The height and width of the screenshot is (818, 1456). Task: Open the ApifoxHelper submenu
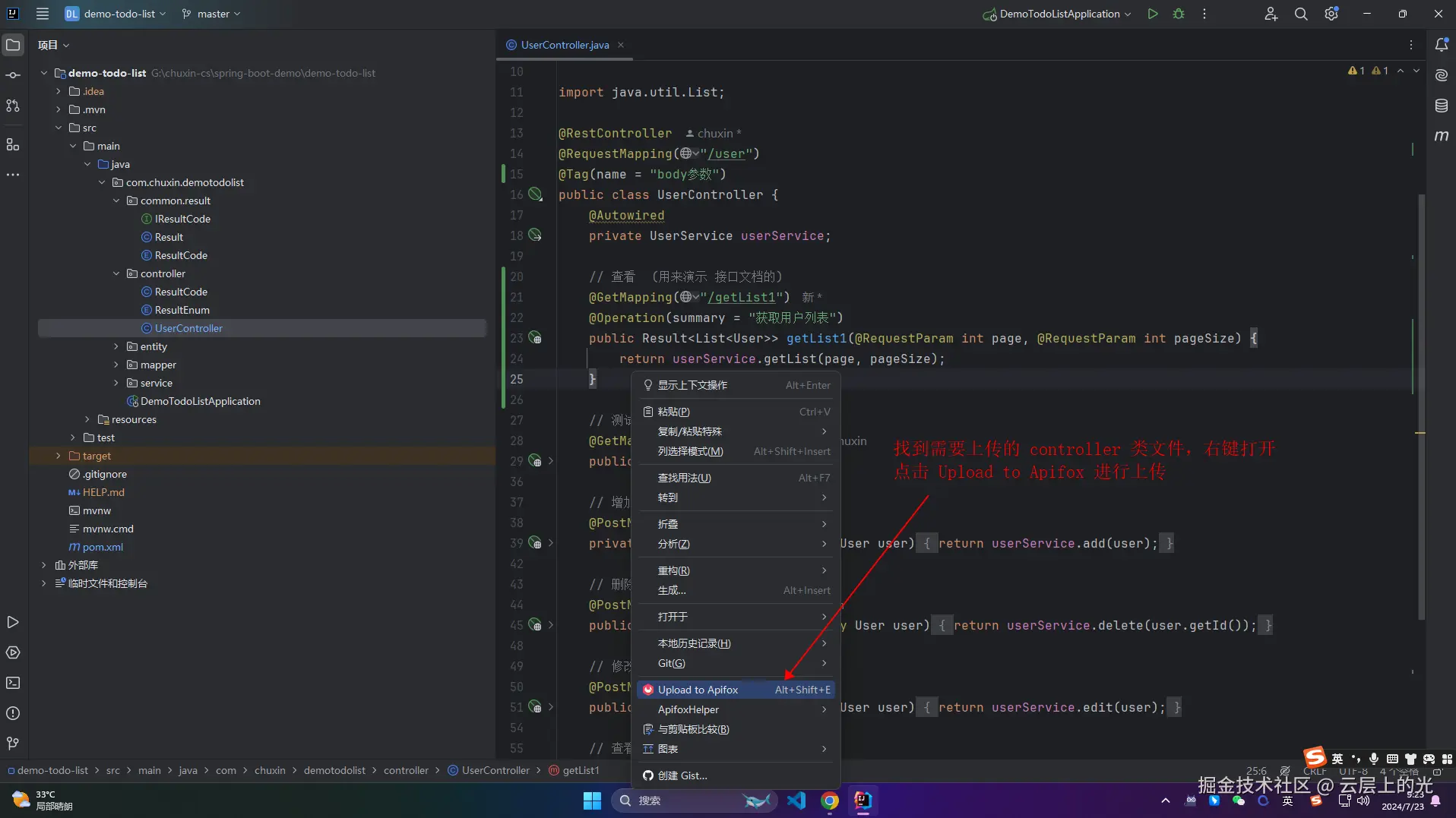tap(736, 709)
